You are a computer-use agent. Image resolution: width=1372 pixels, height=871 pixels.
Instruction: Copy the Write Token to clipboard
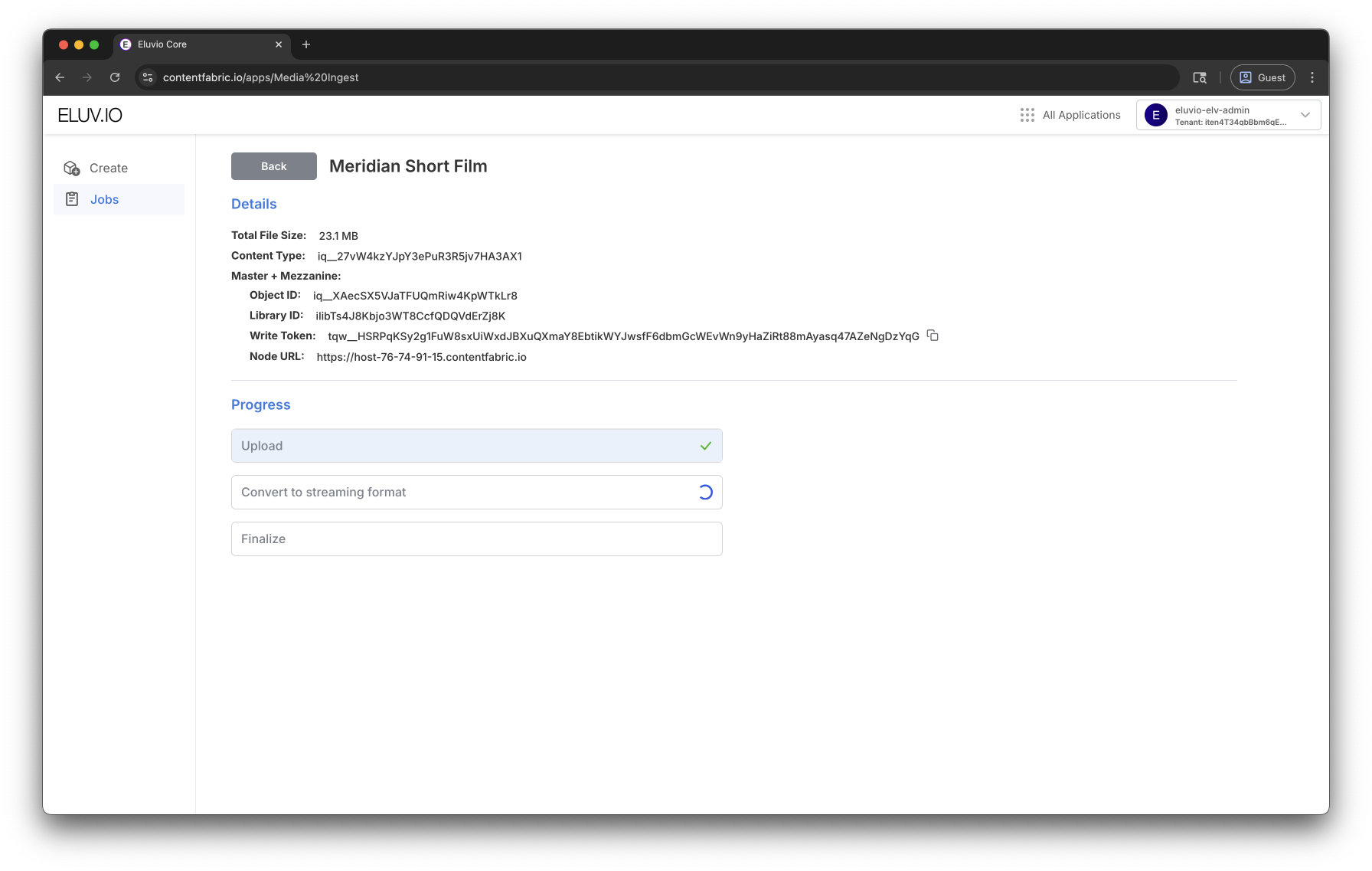[933, 336]
